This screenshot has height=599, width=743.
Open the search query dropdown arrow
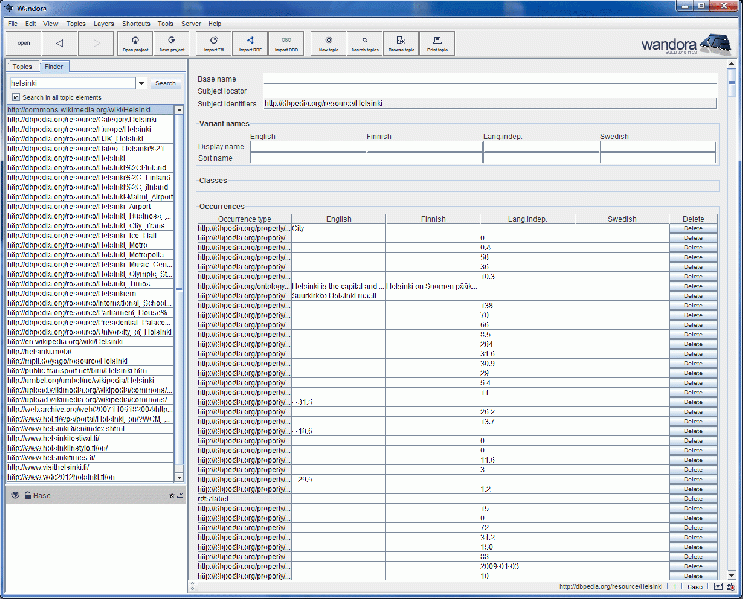[141, 84]
